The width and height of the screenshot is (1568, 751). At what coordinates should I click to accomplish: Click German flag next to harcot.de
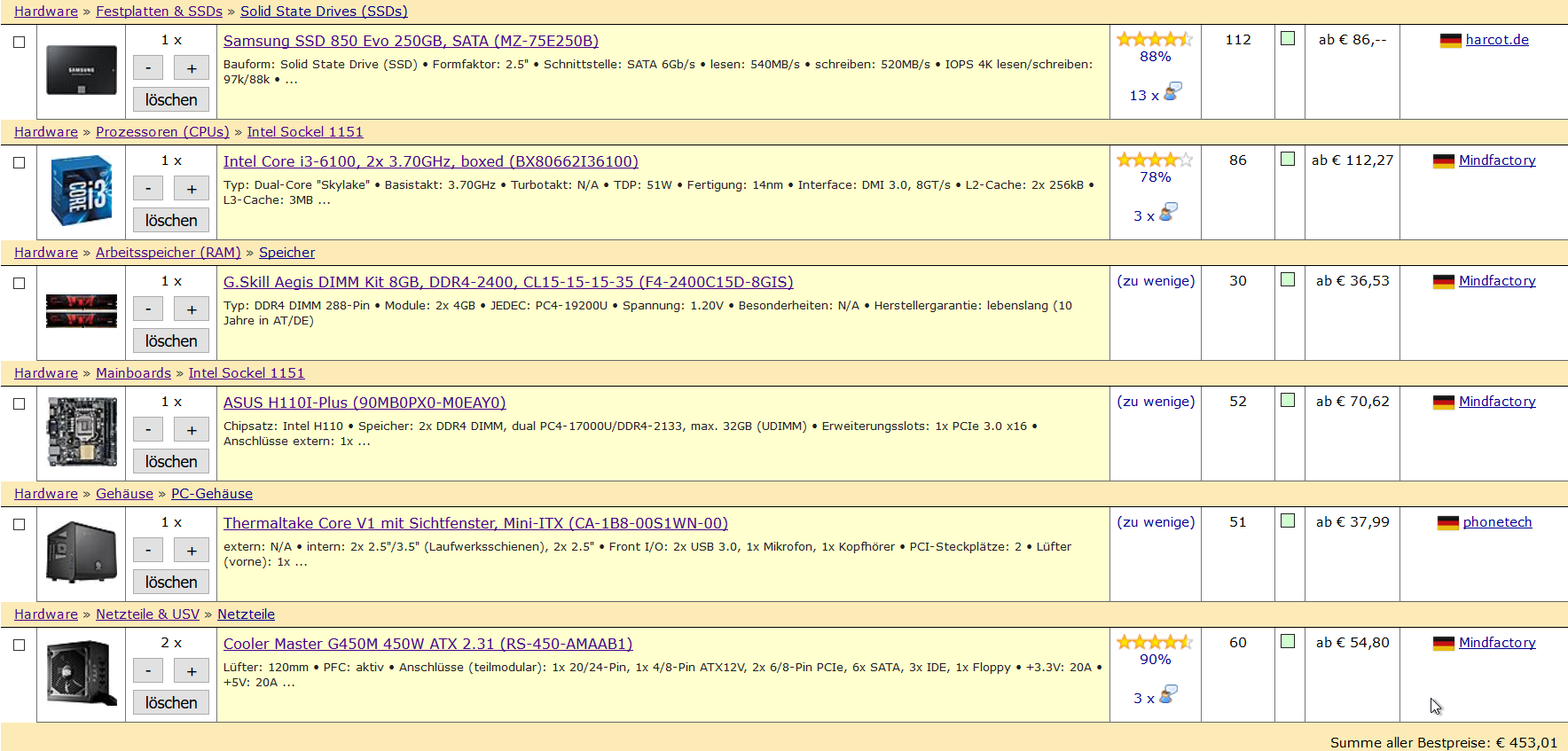click(1450, 41)
